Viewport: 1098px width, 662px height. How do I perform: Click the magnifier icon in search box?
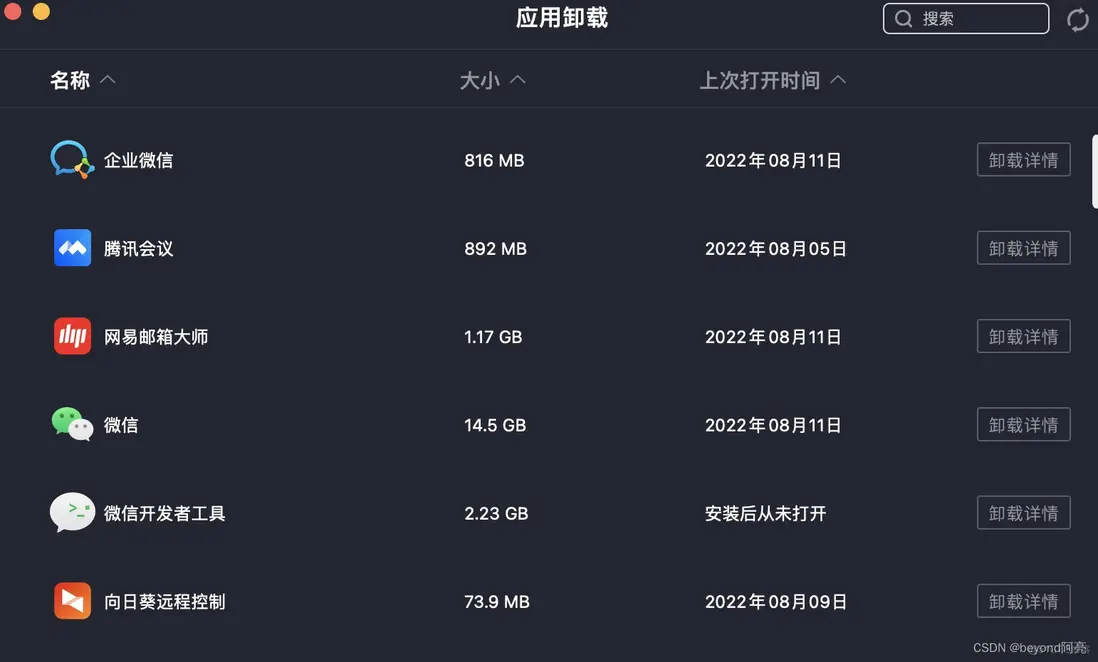[x=904, y=19]
